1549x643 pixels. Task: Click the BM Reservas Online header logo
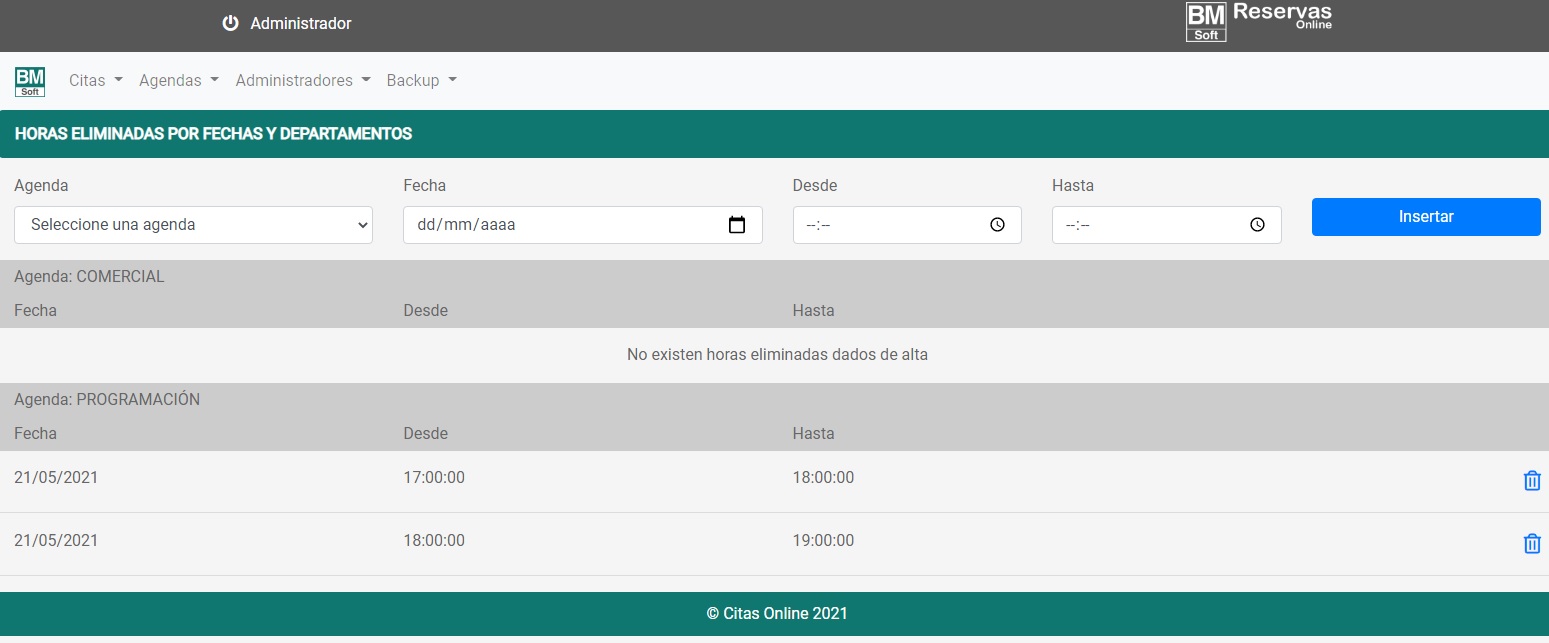point(1258,22)
